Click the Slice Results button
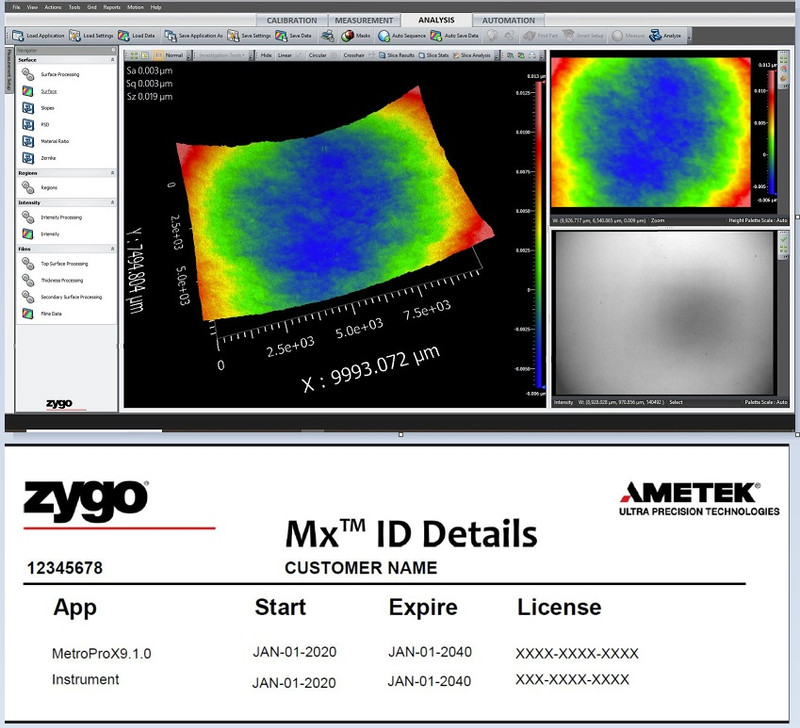This screenshot has width=800, height=728. 397,55
